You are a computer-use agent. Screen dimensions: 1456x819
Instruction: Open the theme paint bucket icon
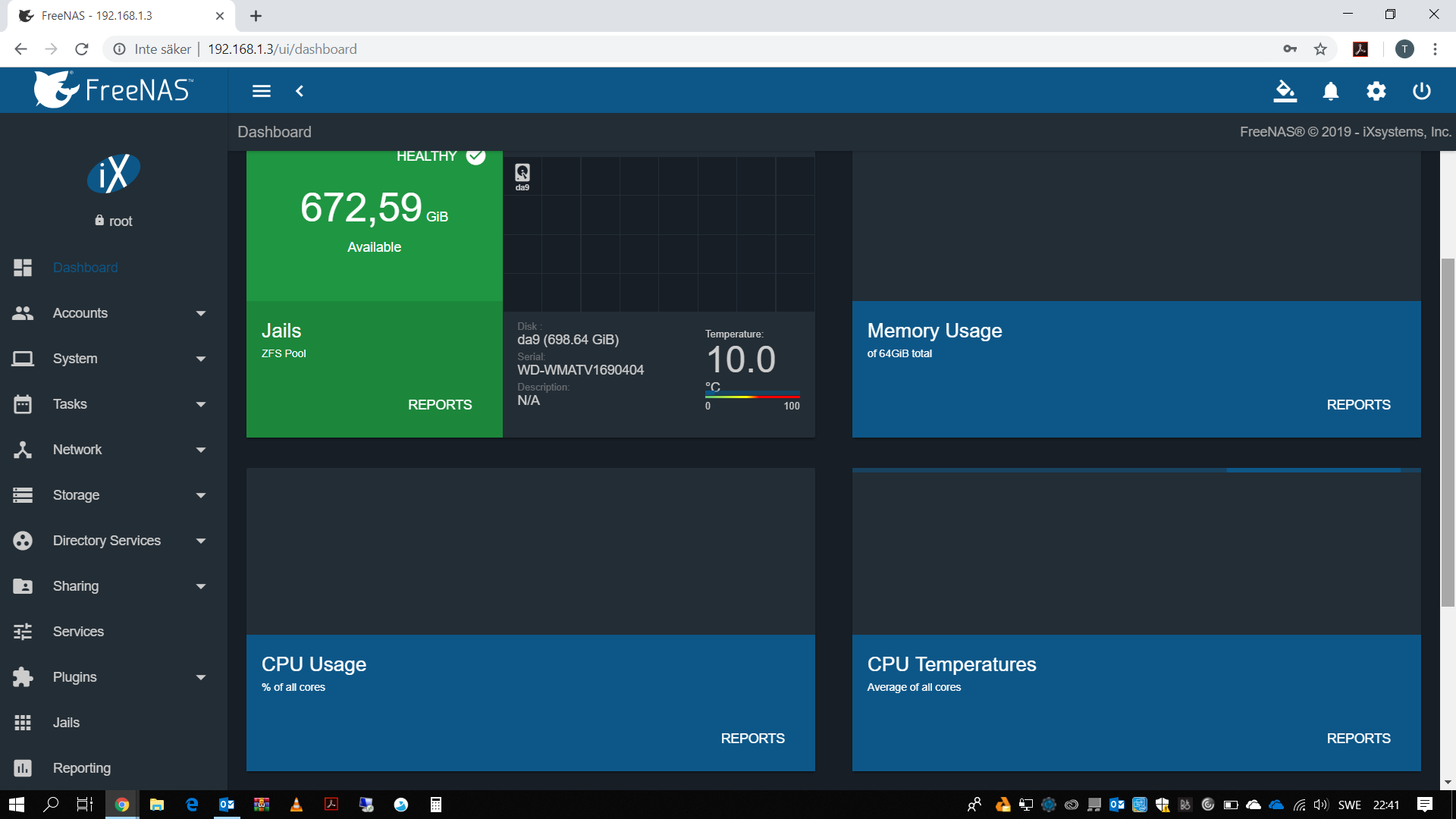pyautogui.click(x=1285, y=91)
